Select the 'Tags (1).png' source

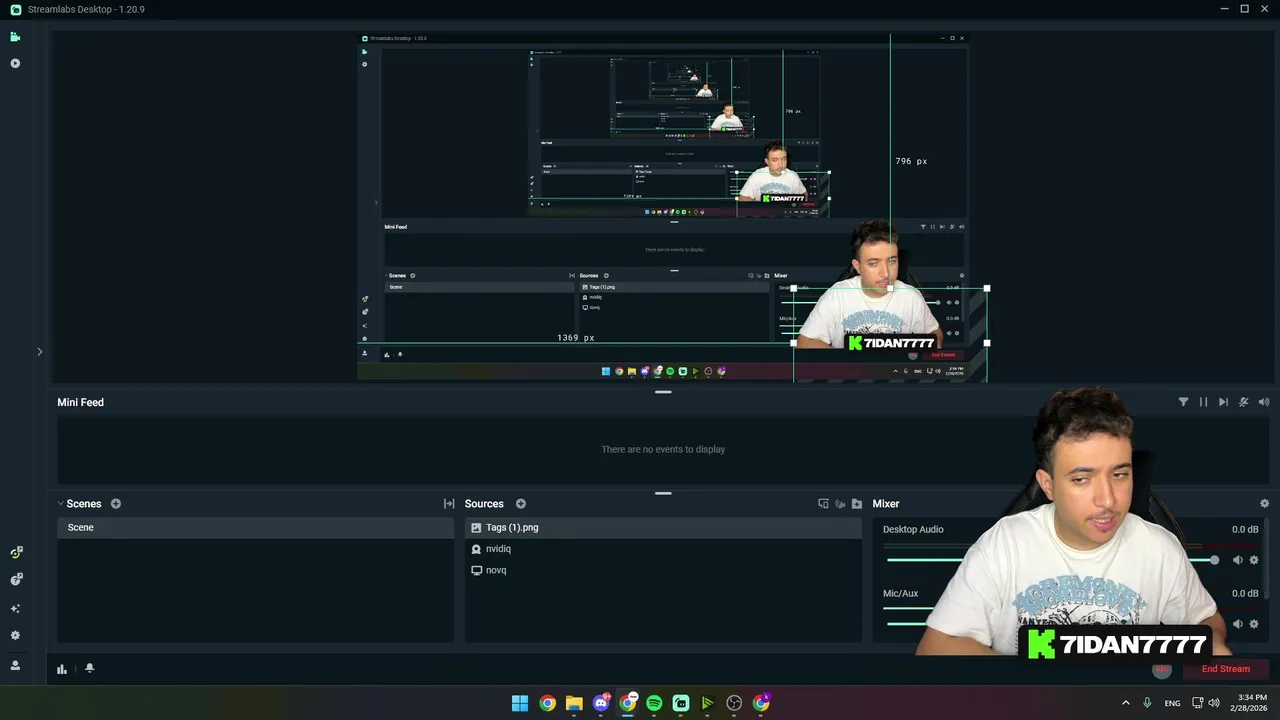(662, 527)
